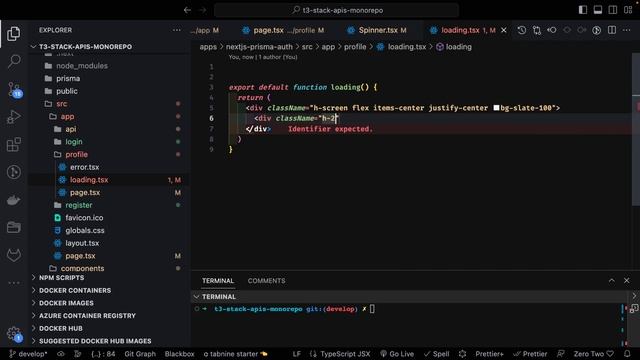Image resolution: width=640 pixels, height=360 pixels.
Task: Expand the AZURE CONTAINER REGISTRY section
Action: tap(87, 316)
